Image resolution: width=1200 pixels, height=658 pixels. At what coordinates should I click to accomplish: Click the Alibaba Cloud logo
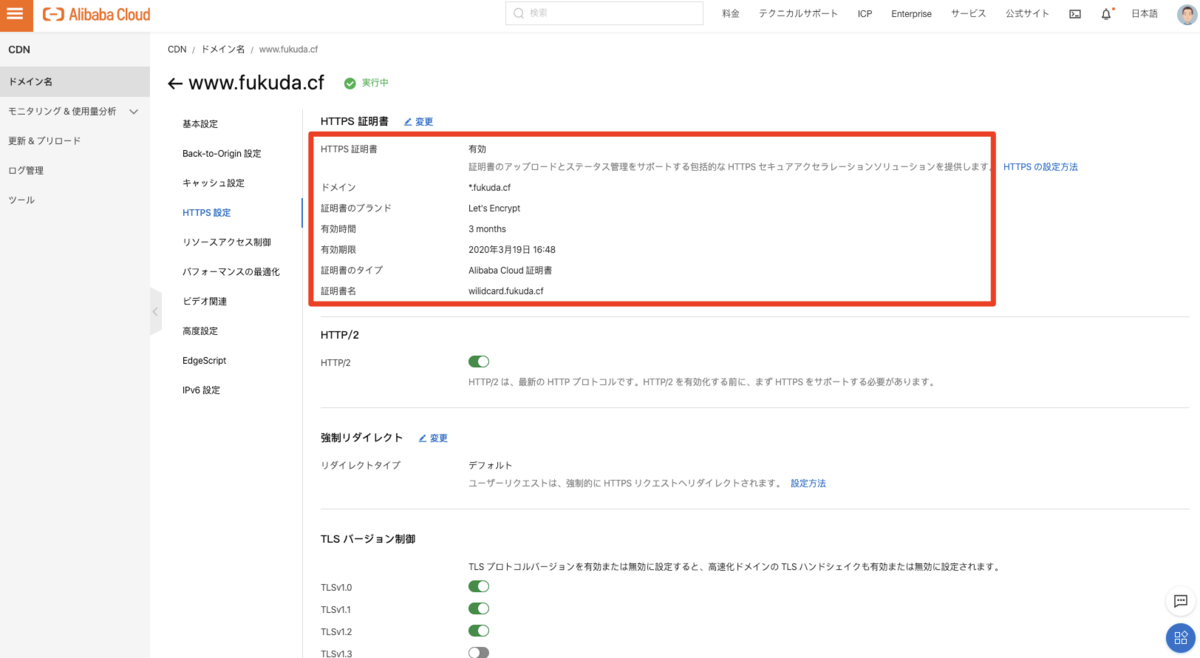(x=96, y=14)
